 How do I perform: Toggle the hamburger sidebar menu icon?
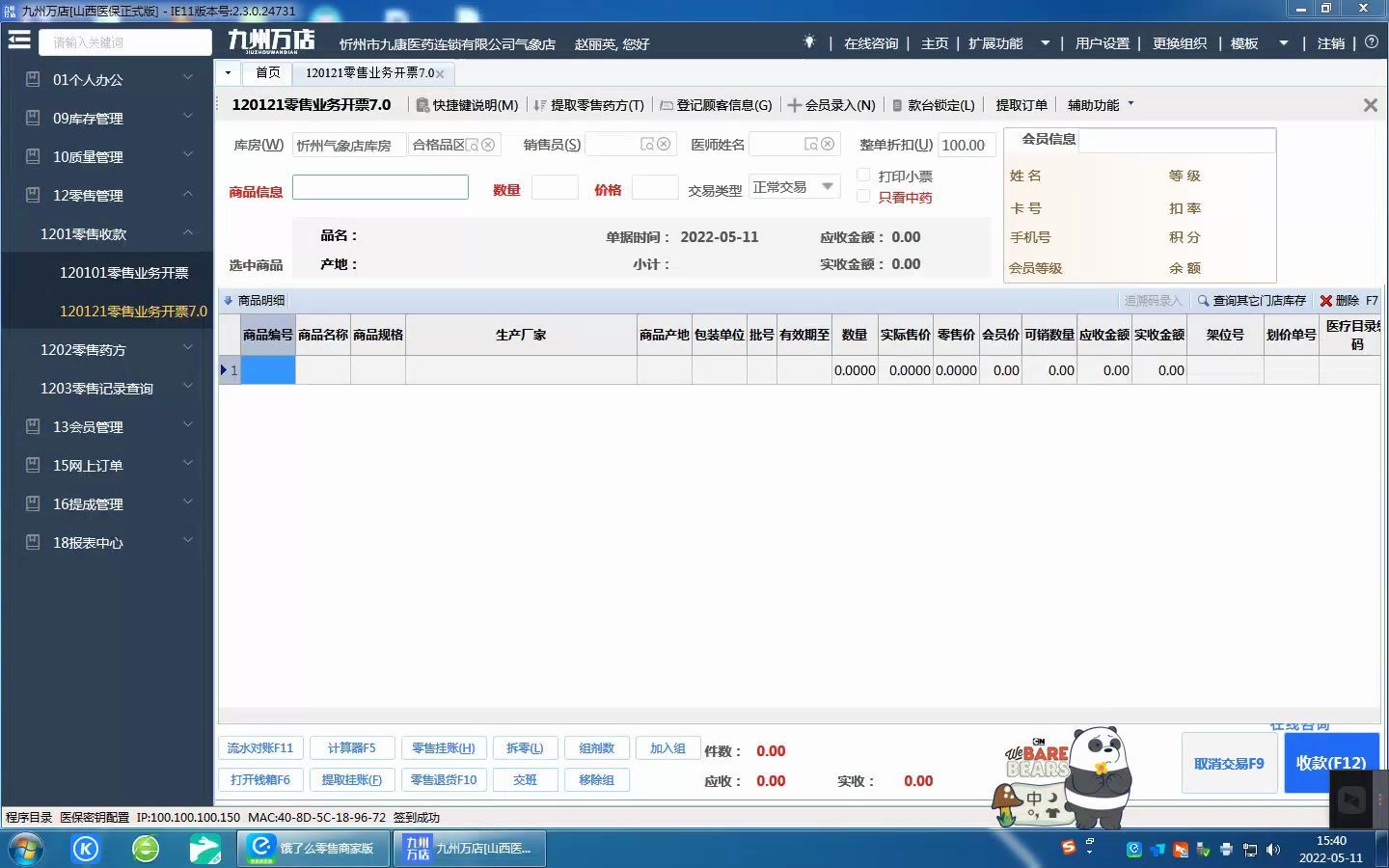click(x=19, y=41)
